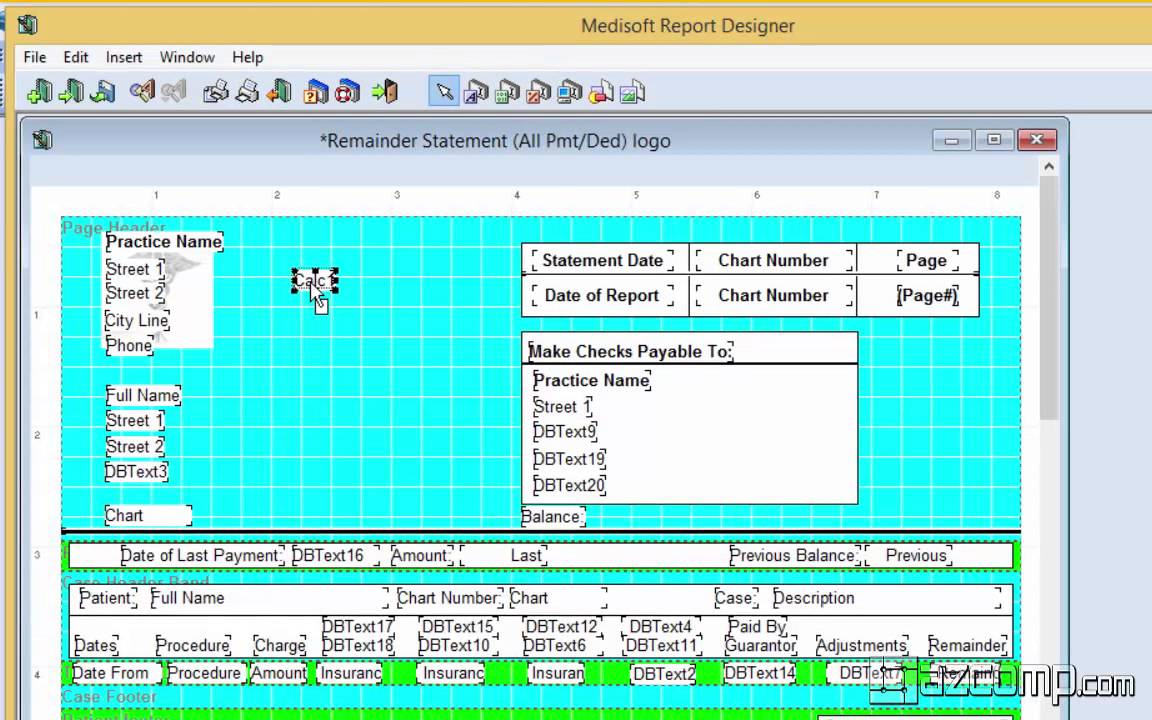1152x720 pixels.
Task: Open help contents with the question mark icon
Action: click(316, 92)
